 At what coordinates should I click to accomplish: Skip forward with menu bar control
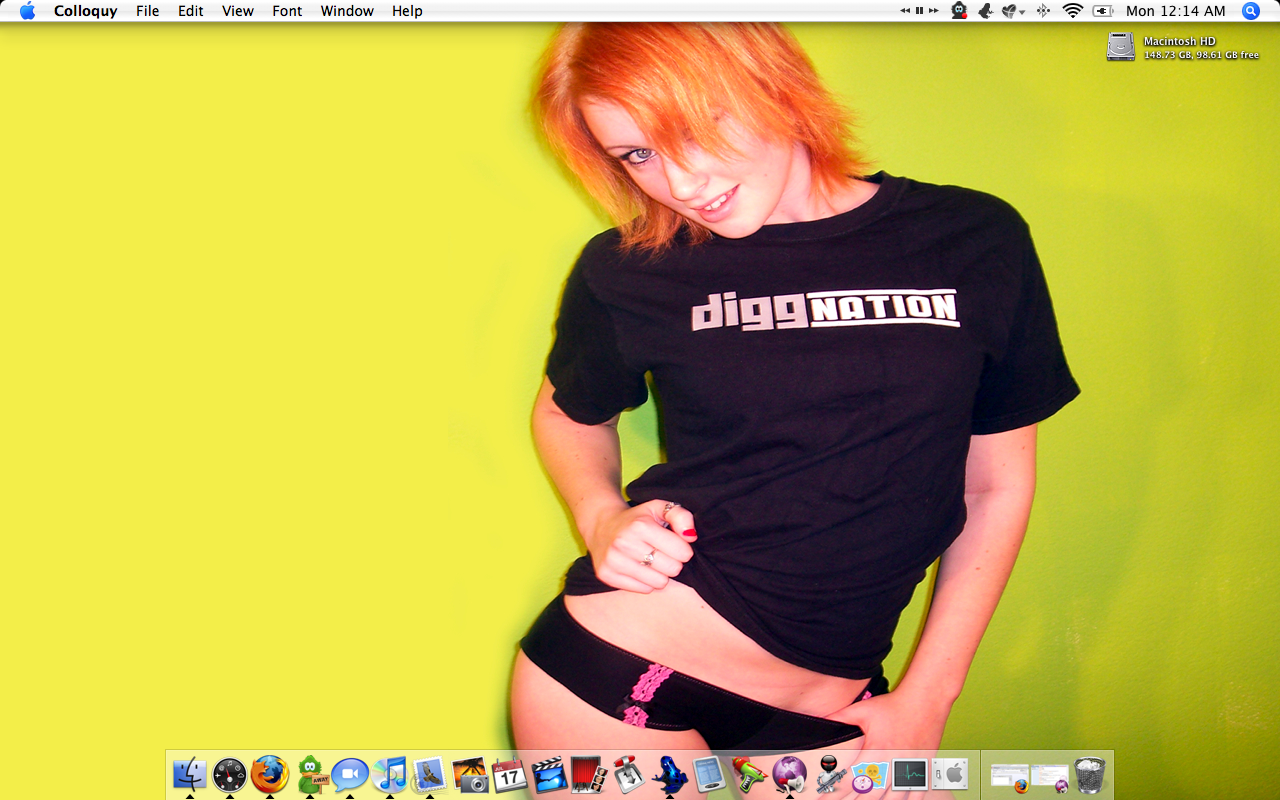pyautogui.click(x=933, y=11)
